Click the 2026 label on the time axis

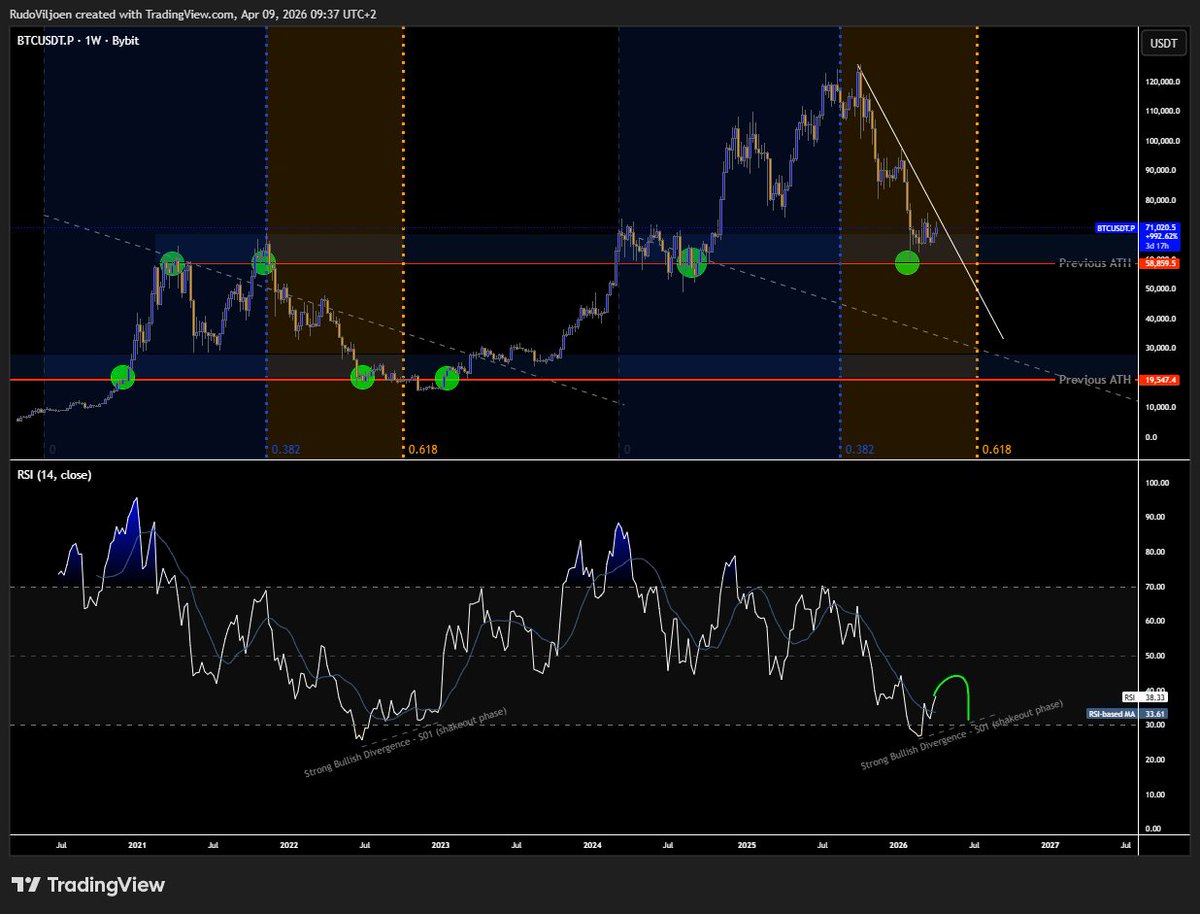[897, 846]
